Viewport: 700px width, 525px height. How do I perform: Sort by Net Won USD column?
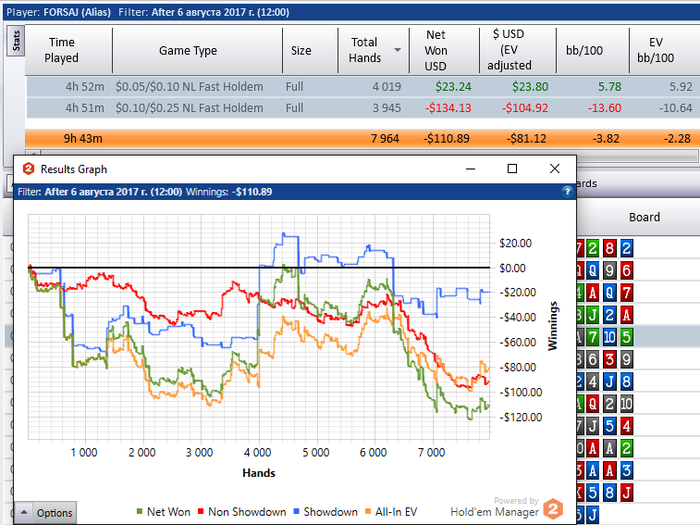coord(435,50)
